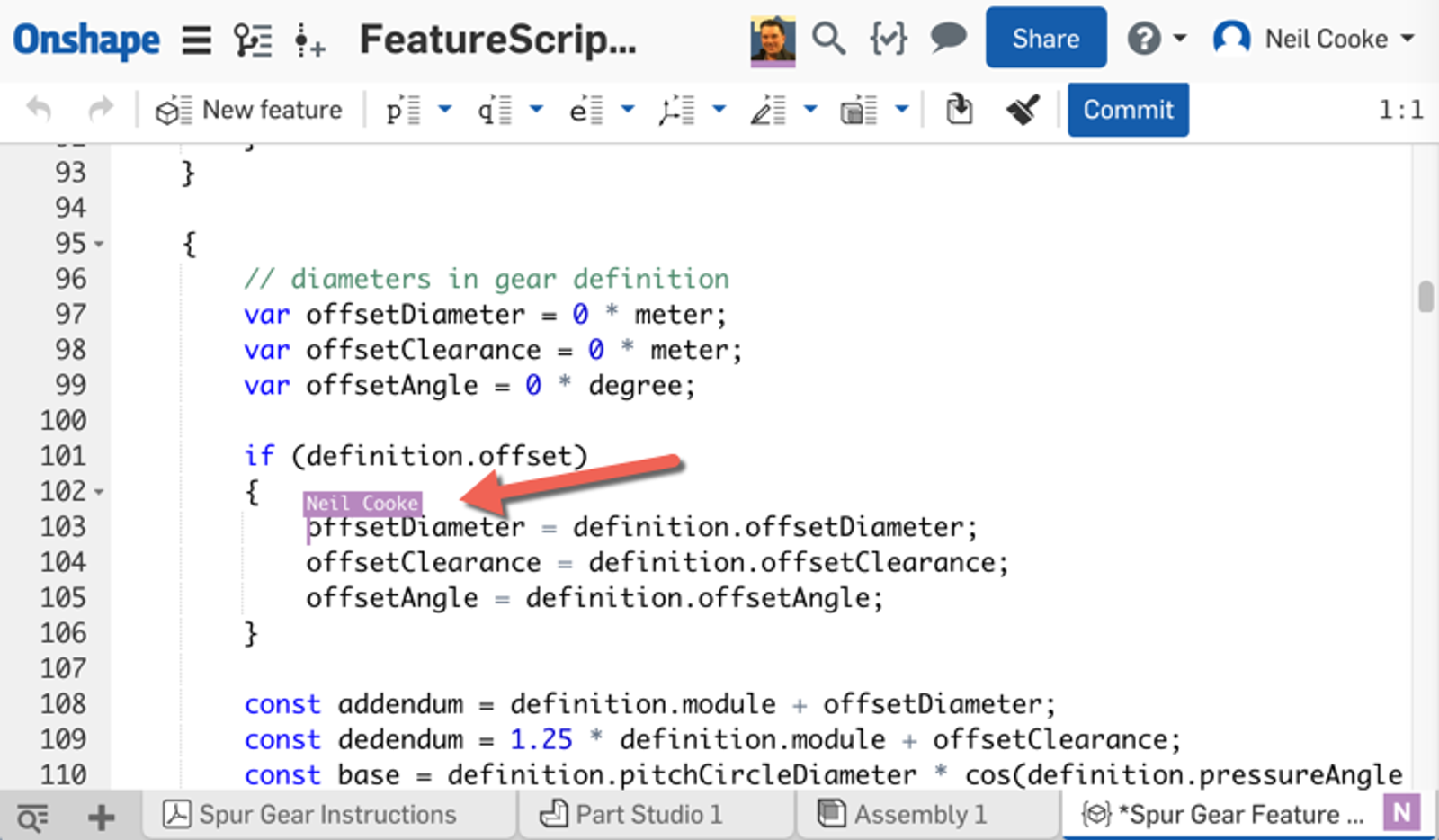Switch to the Assembly 1 tab
Image resolution: width=1439 pixels, height=840 pixels.
click(x=903, y=814)
